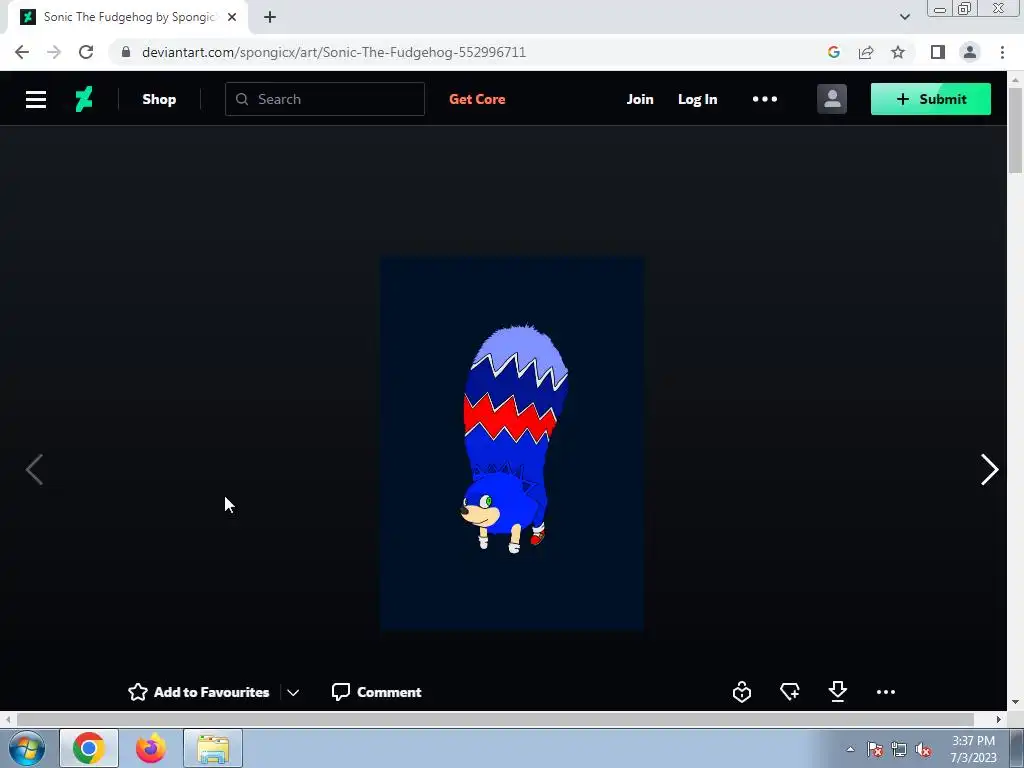Open File Explorer from the taskbar
The image size is (1024, 768).
click(x=213, y=748)
